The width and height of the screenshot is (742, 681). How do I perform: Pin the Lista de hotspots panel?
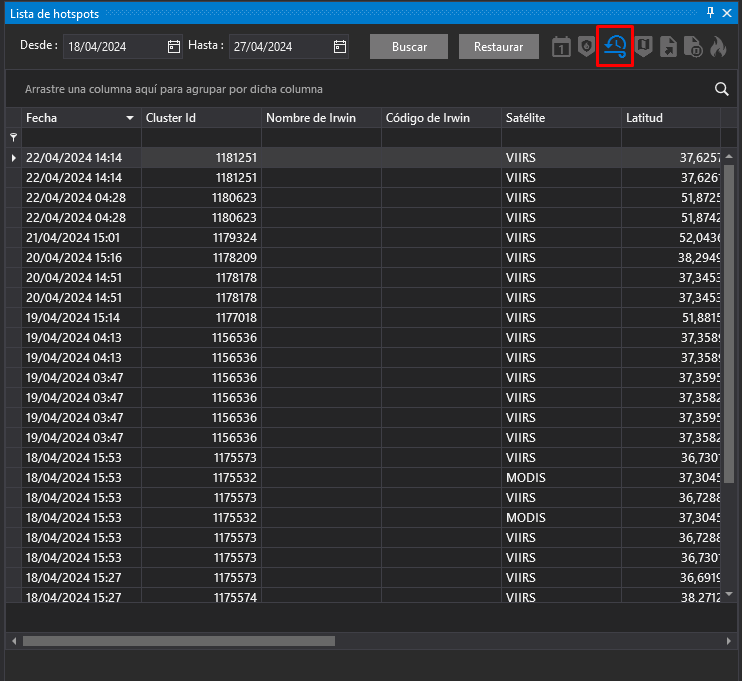pos(711,12)
